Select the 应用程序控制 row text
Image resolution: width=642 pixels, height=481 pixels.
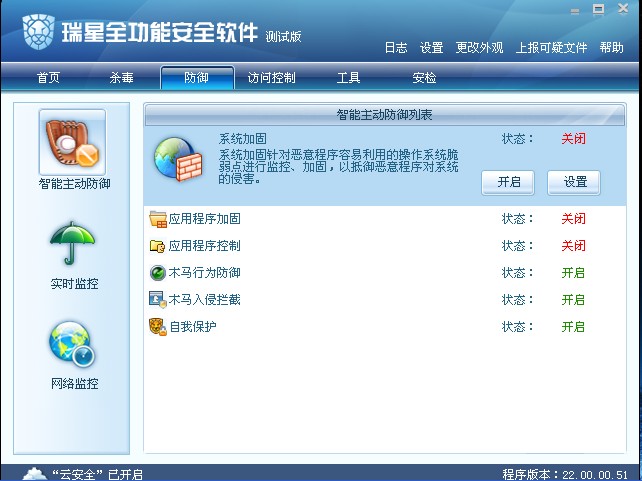tap(205, 246)
